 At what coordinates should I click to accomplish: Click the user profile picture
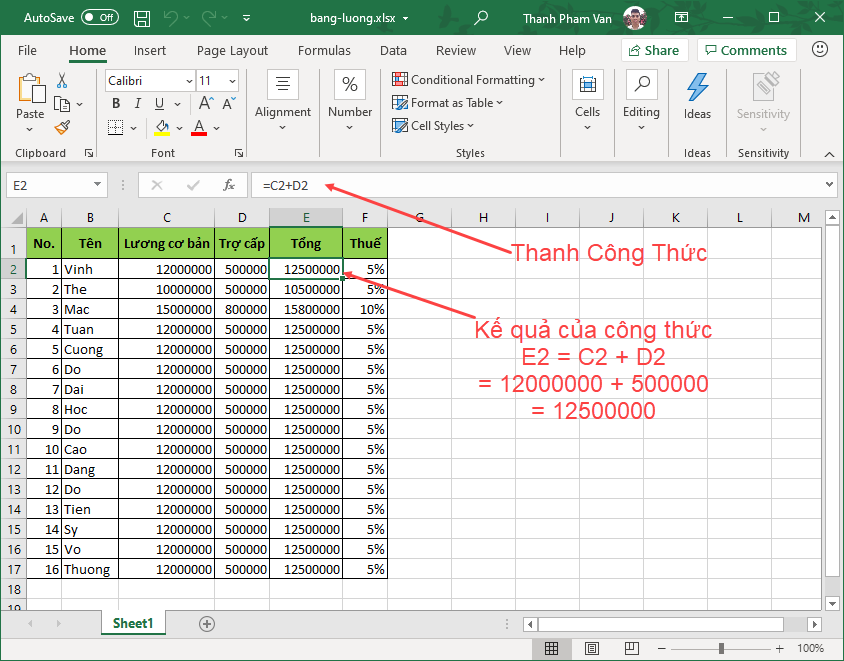[634, 18]
